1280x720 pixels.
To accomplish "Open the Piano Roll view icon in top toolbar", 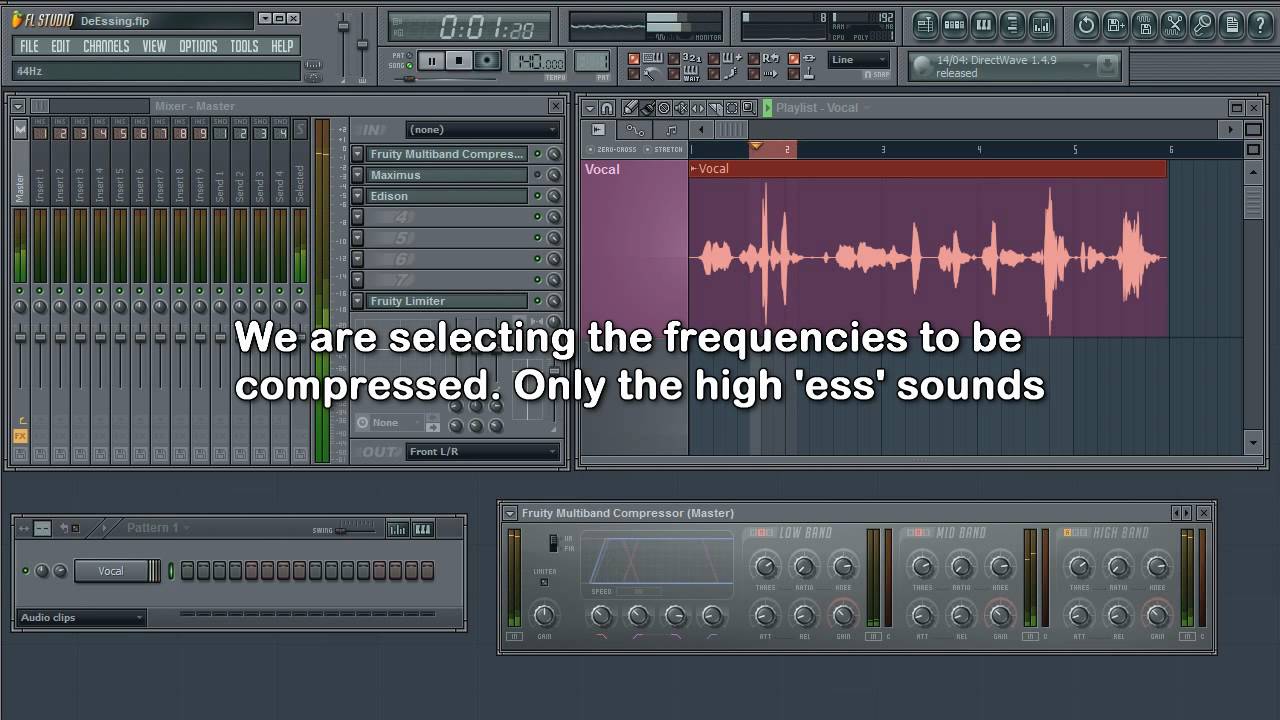I will click(983, 25).
